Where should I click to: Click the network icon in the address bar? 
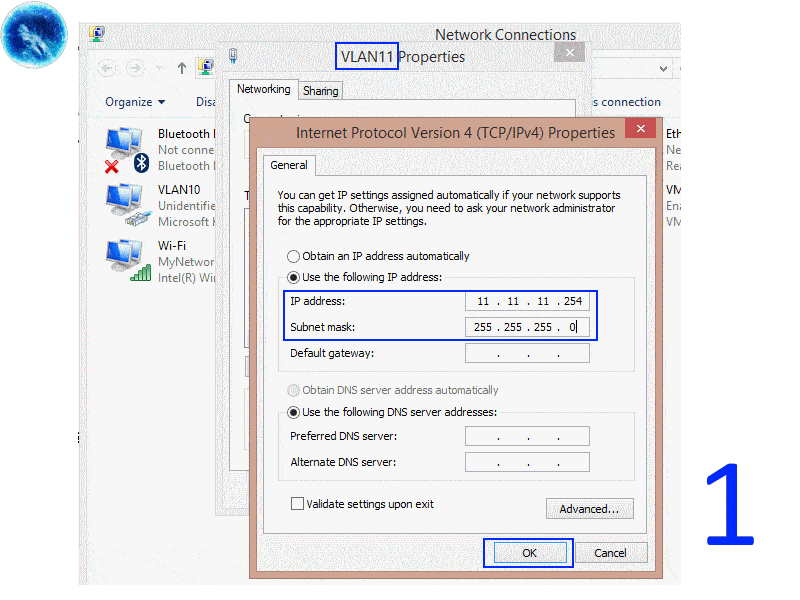coord(205,68)
